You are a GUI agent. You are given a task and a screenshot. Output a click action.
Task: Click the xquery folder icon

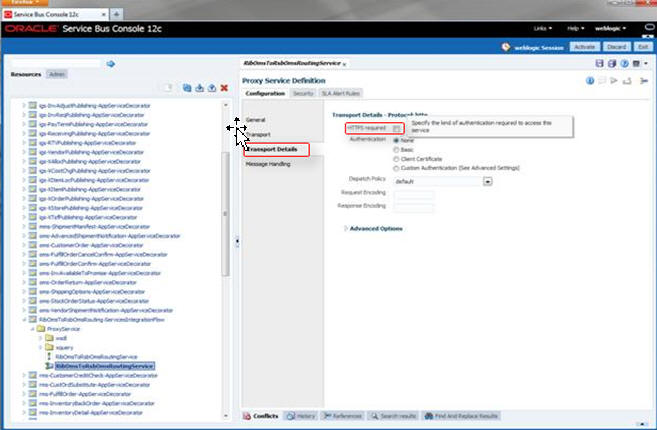[49, 347]
